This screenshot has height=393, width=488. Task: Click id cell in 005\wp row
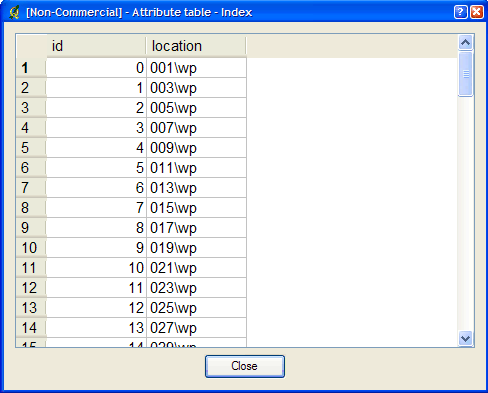click(96, 108)
